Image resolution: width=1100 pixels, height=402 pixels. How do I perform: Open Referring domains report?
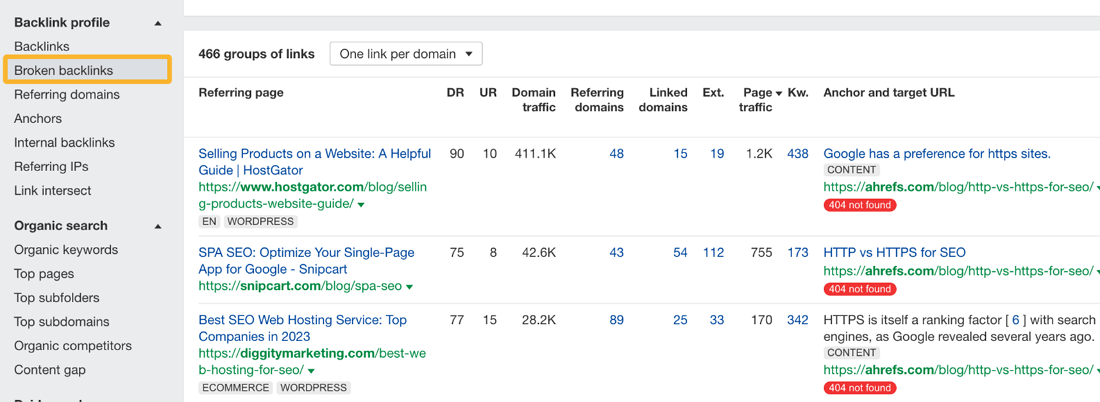point(67,95)
